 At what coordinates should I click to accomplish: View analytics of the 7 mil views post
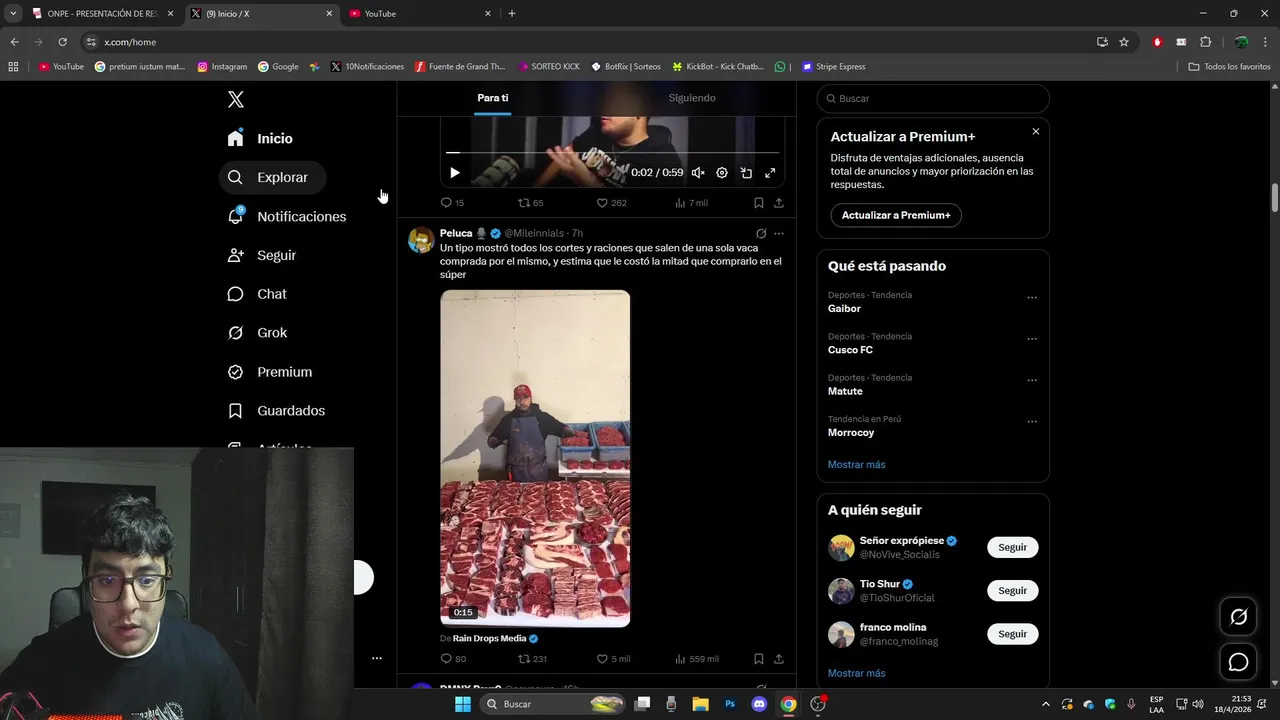point(691,203)
